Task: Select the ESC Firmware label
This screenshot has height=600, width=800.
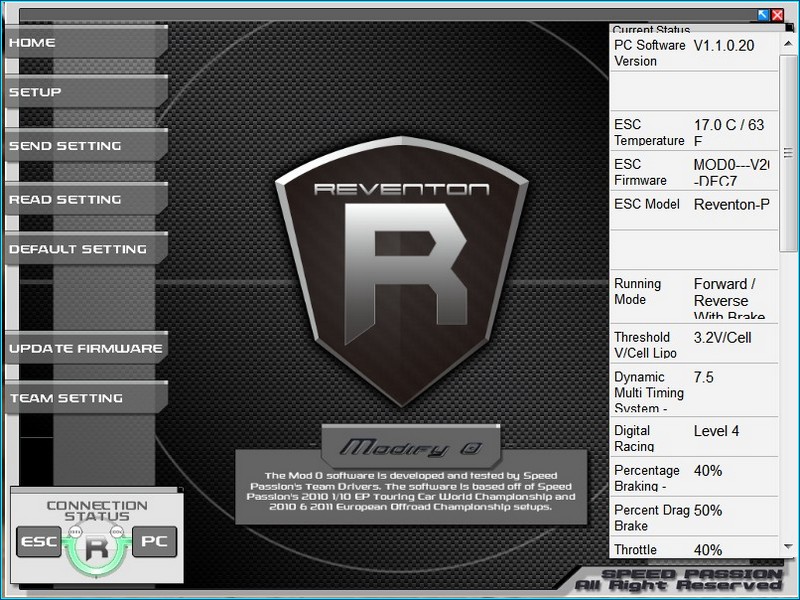Action: click(x=640, y=172)
